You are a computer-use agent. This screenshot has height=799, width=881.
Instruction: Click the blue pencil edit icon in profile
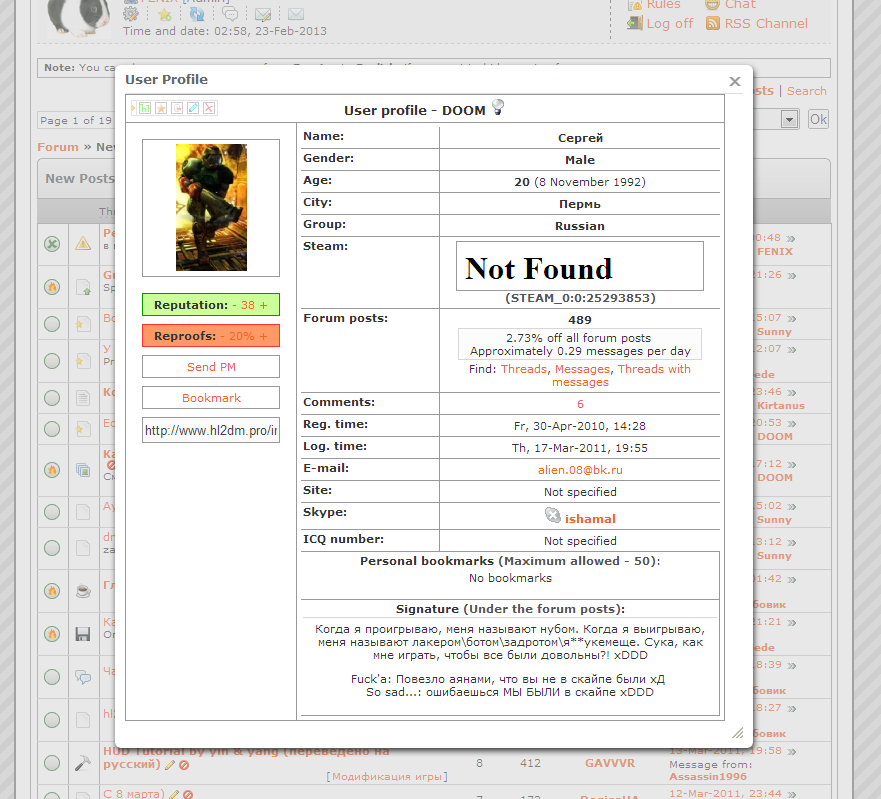click(193, 108)
